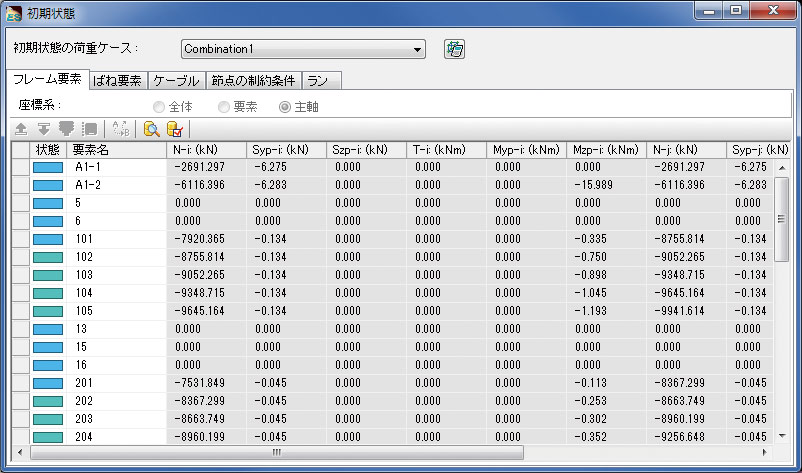Image resolution: width=802 pixels, height=473 pixels.
Task: Click the vertical scrollbar up arrow
Action: pyautogui.click(x=782, y=168)
